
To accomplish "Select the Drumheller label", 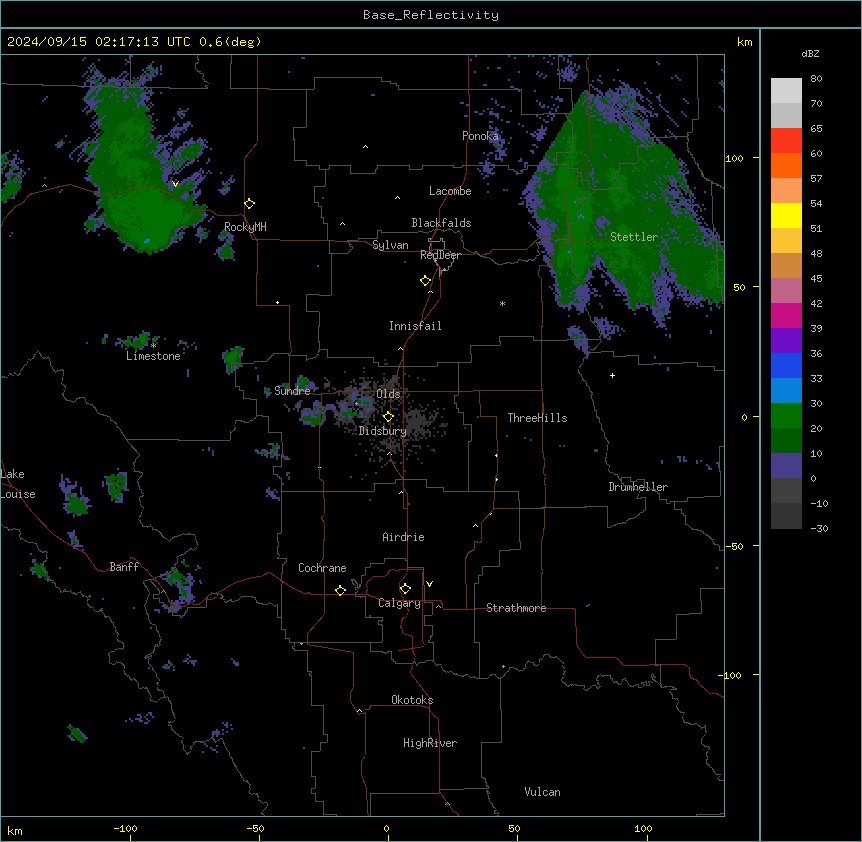I will tap(638, 487).
